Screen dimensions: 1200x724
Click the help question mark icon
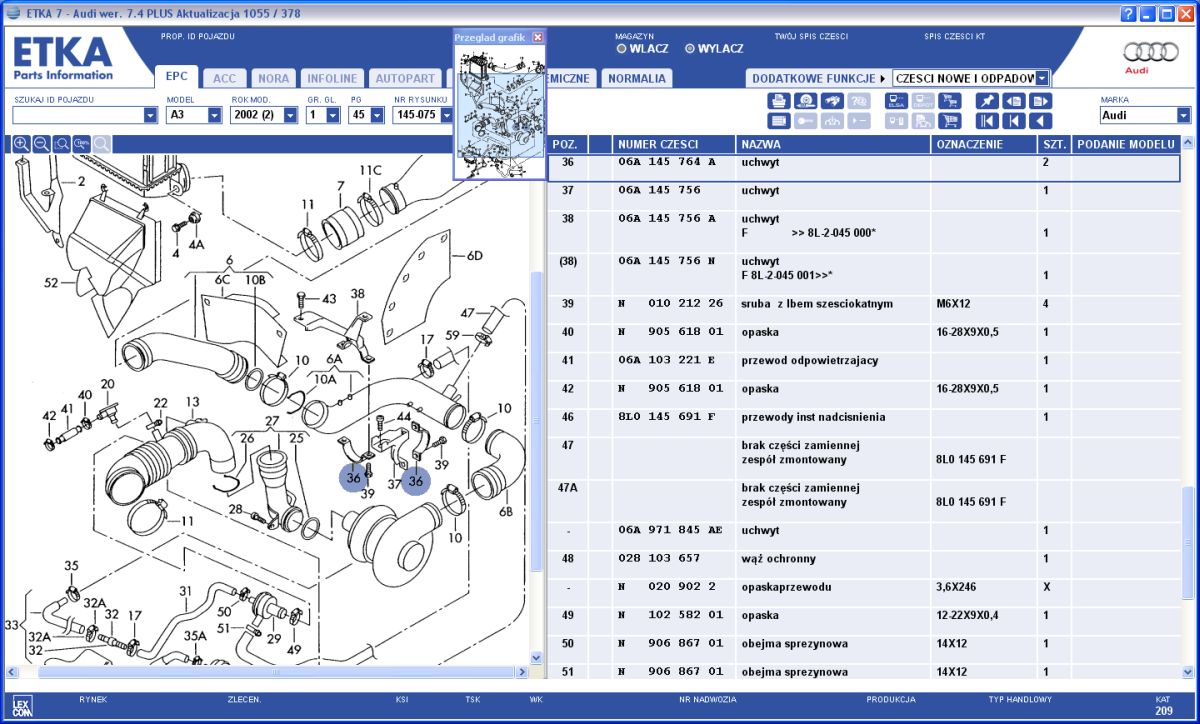1128,13
